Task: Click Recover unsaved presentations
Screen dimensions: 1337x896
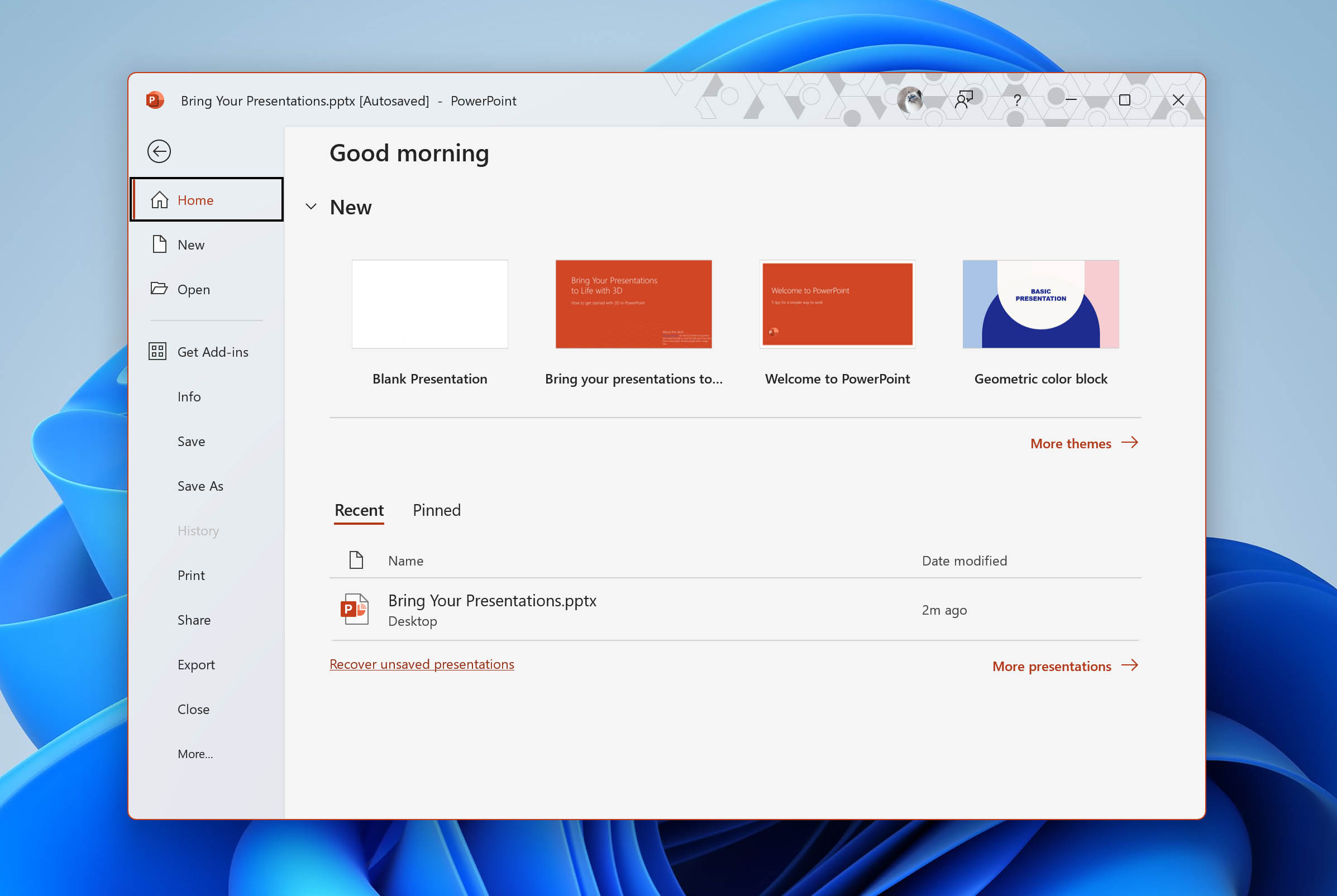Action: coord(421,663)
